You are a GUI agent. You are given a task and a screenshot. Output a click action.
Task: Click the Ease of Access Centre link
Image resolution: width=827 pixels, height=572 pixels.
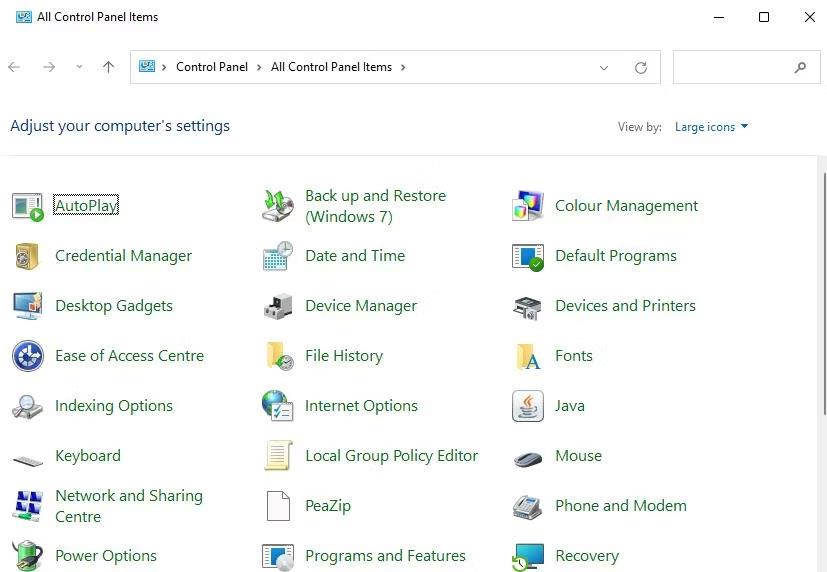pyautogui.click(x=129, y=356)
